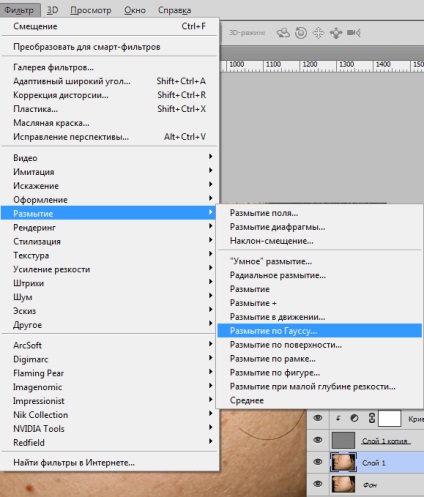Click the 3D orbit camera icon

pyautogui.click(x=283, y=33)
